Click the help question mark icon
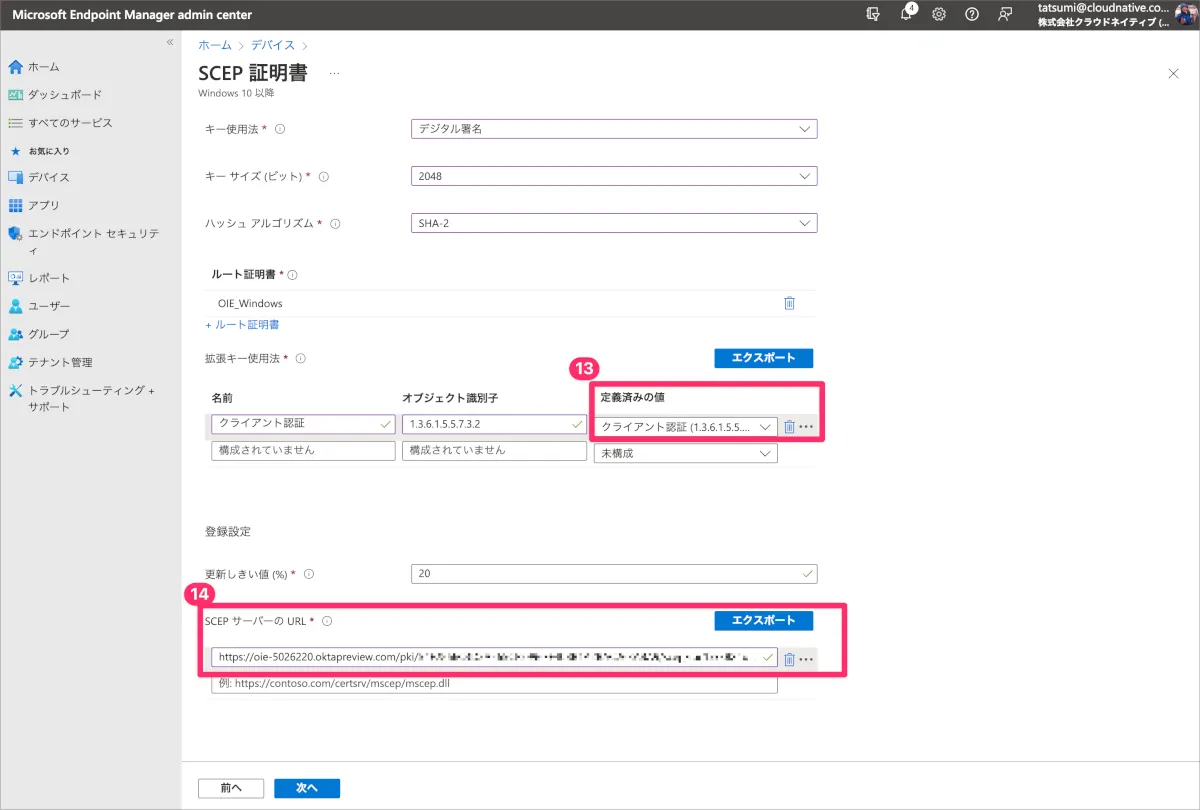Screen dimensions: 1200x810 point(972,14)
